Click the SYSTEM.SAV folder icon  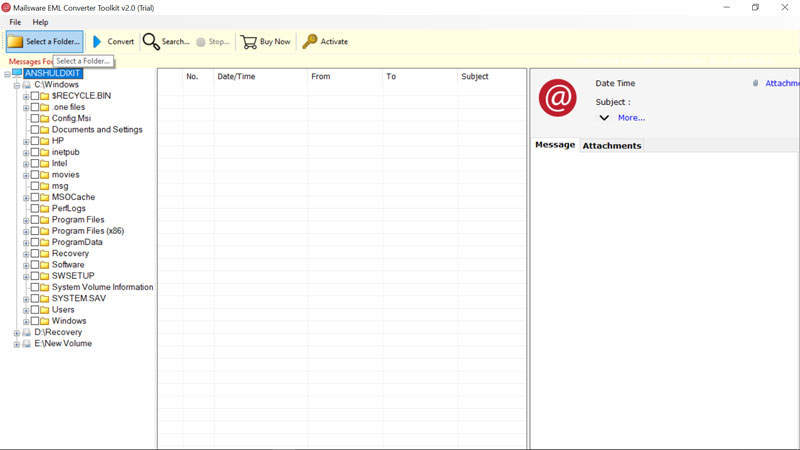point(44,298)
